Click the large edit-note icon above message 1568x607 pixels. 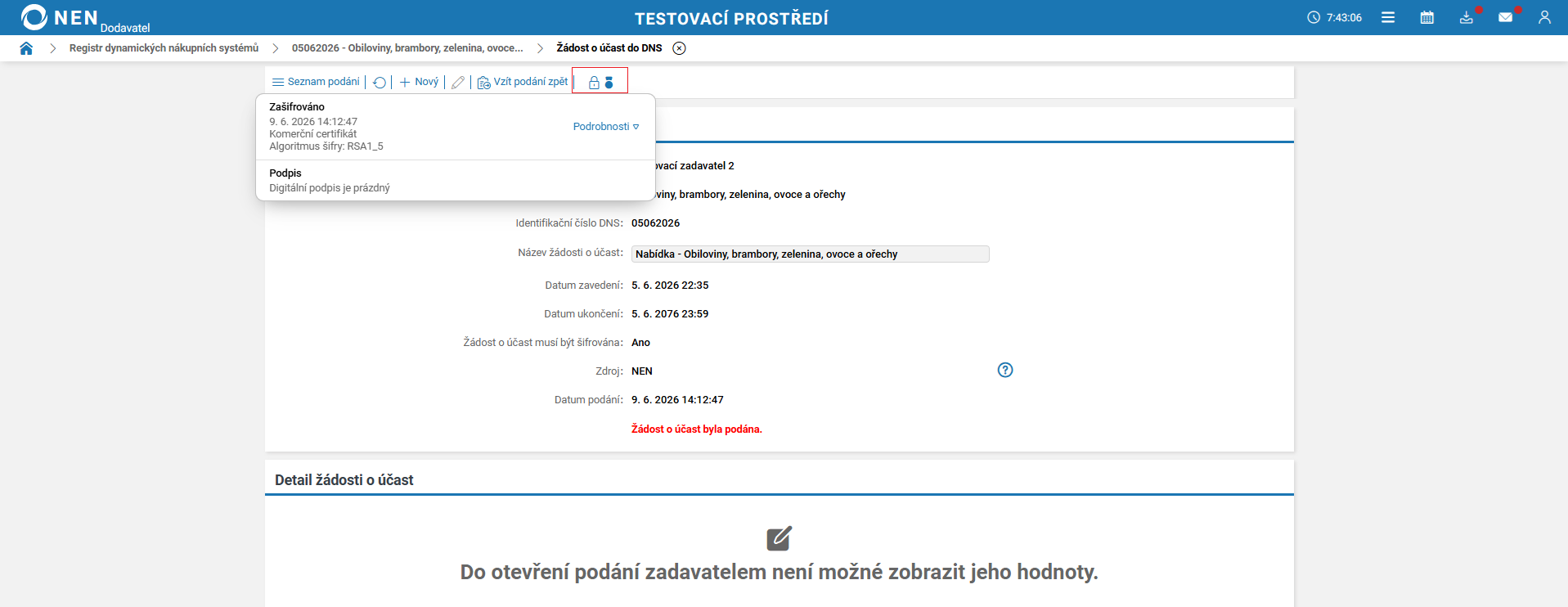780,538
